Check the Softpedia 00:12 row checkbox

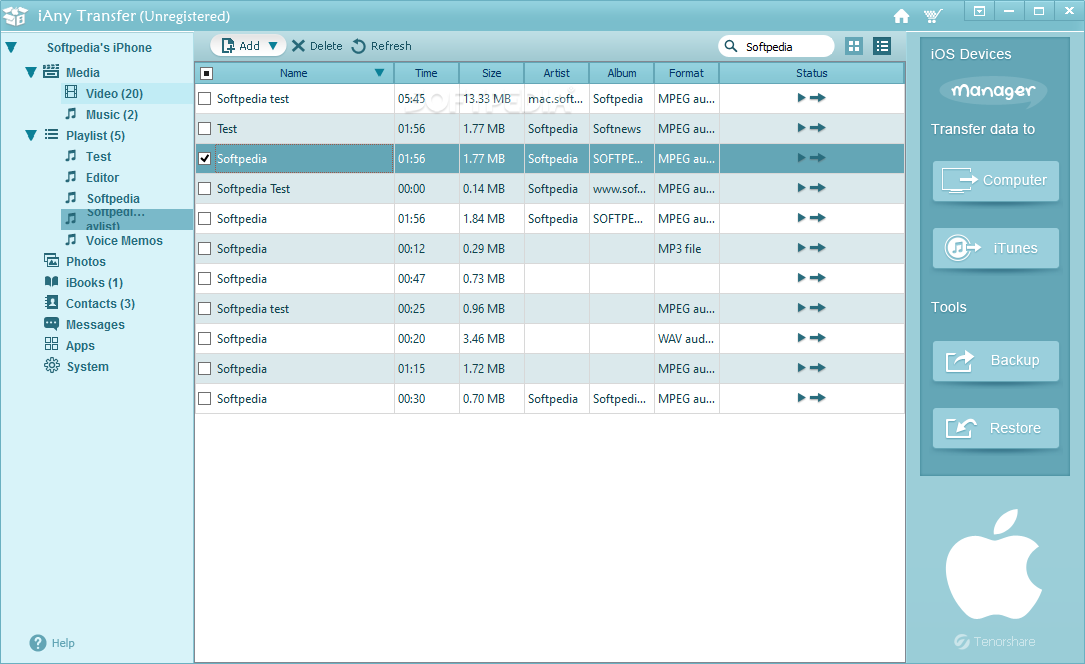204,248
